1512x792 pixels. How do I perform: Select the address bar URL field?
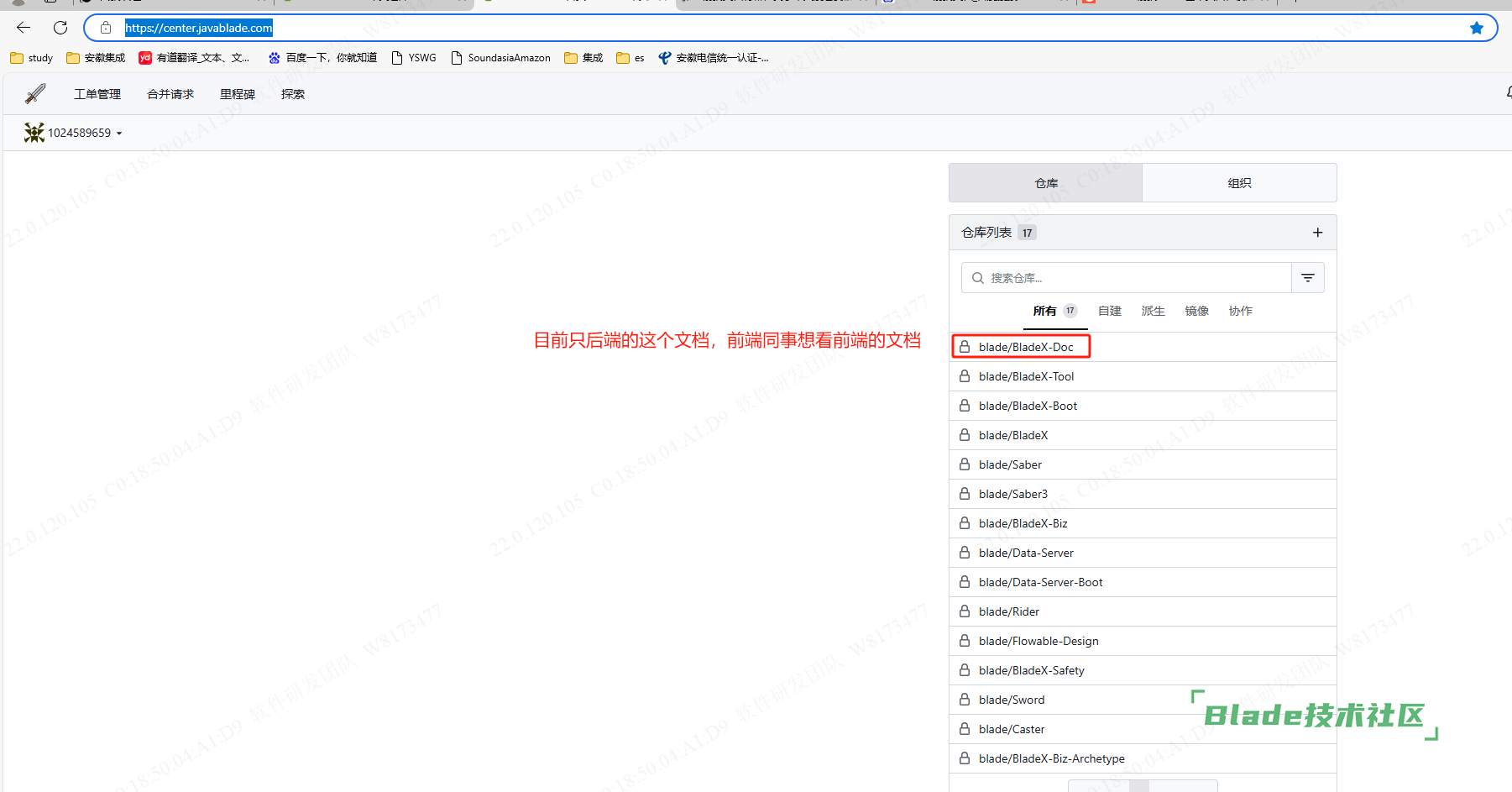tap(790, 28)
